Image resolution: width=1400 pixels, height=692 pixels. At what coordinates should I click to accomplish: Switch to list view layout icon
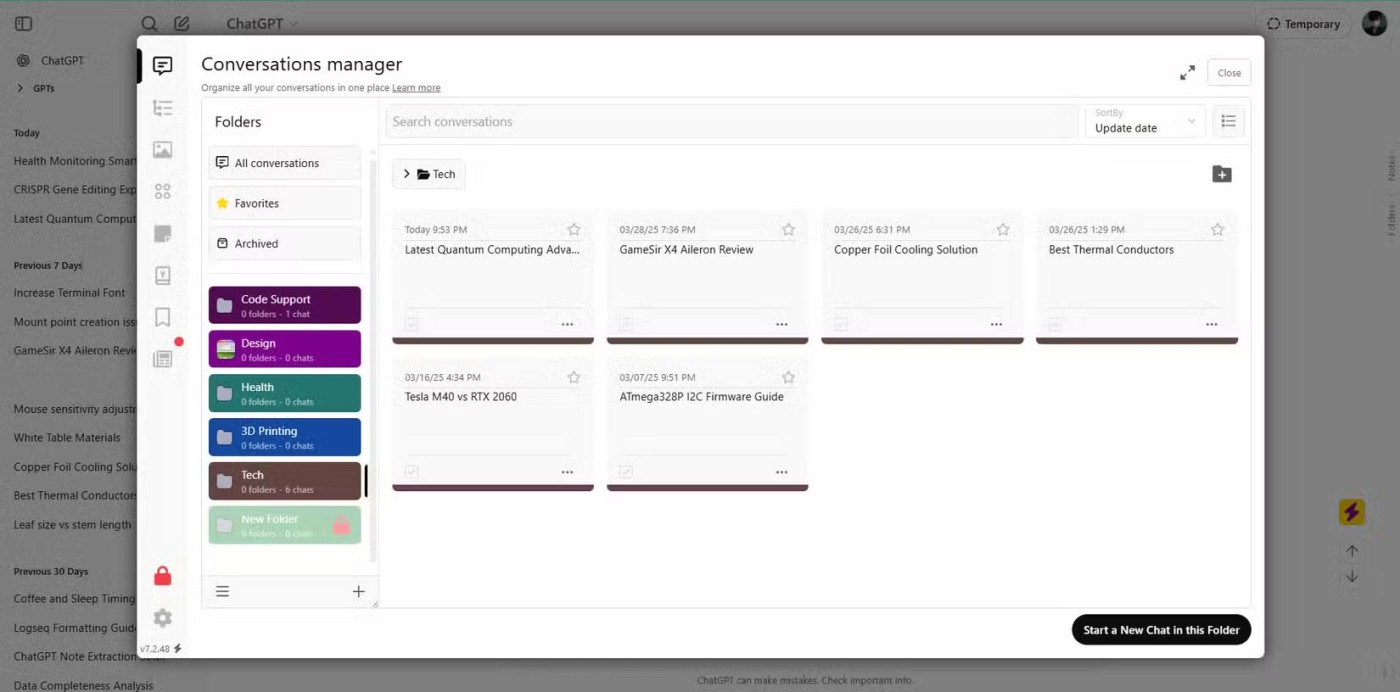(1228, 122)
